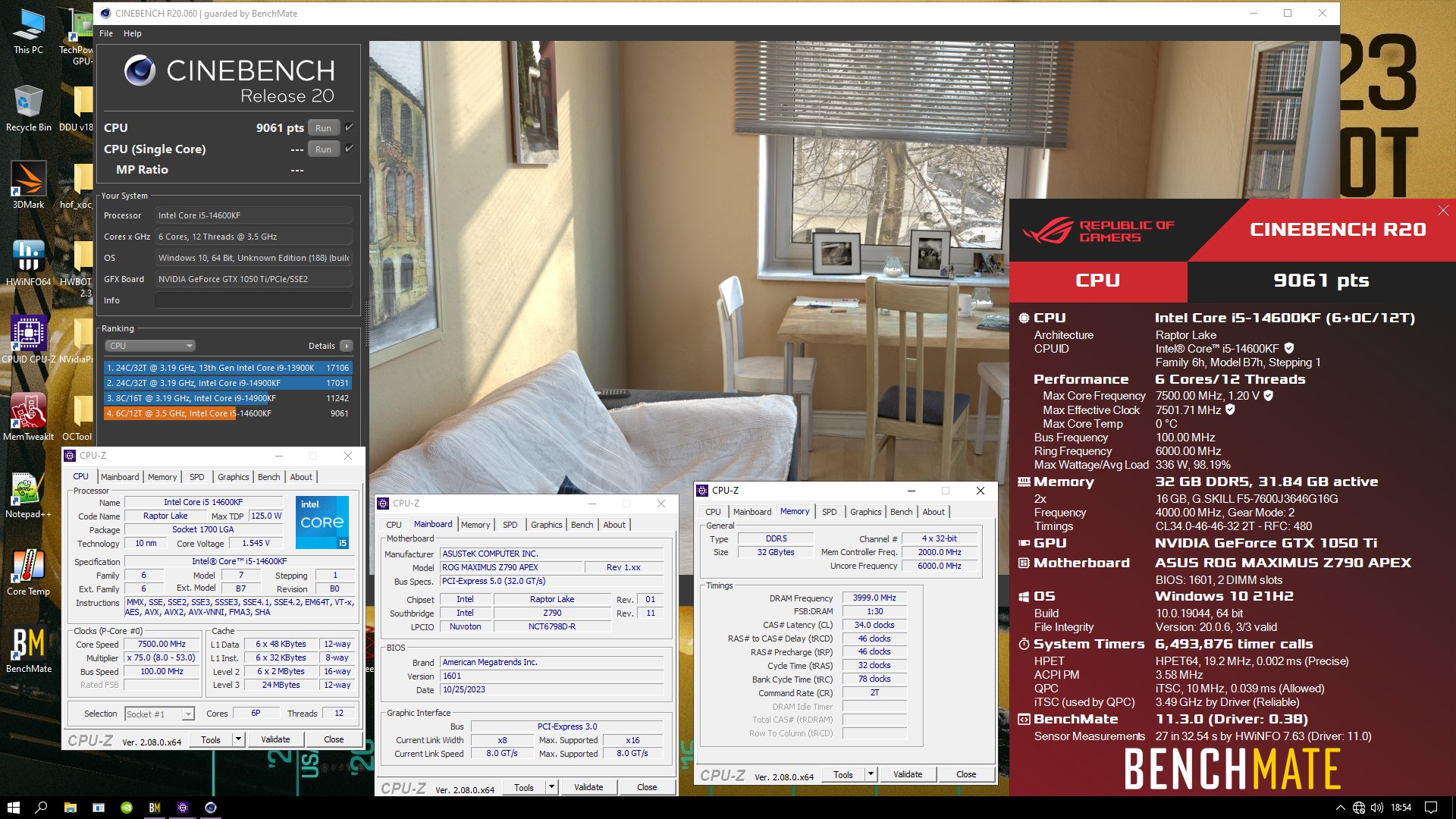Open the HWBOT folder icon
1456x819 pixels.
(x=77, y=268)
